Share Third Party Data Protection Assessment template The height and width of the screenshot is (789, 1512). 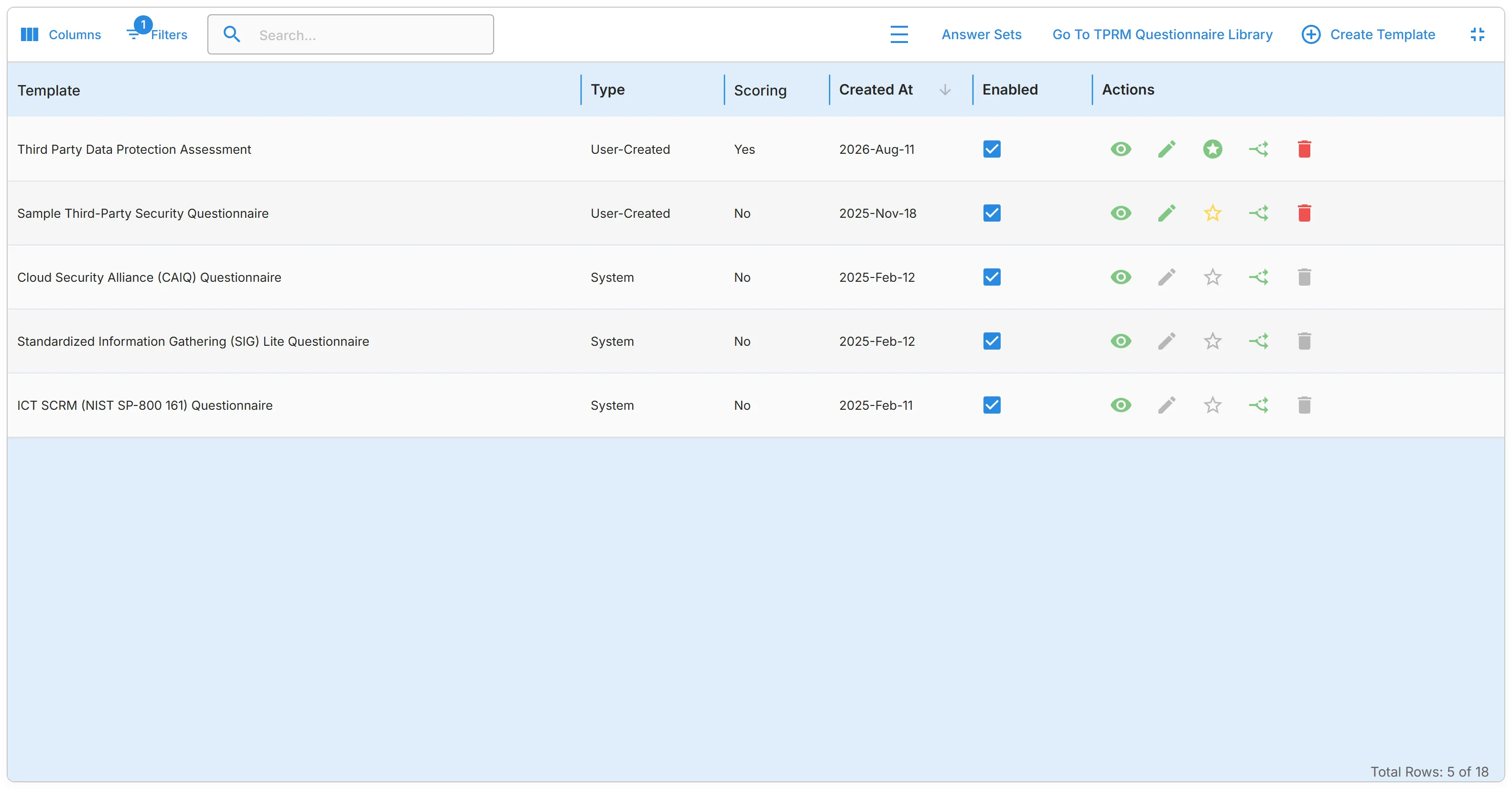tap(1258, 149)
